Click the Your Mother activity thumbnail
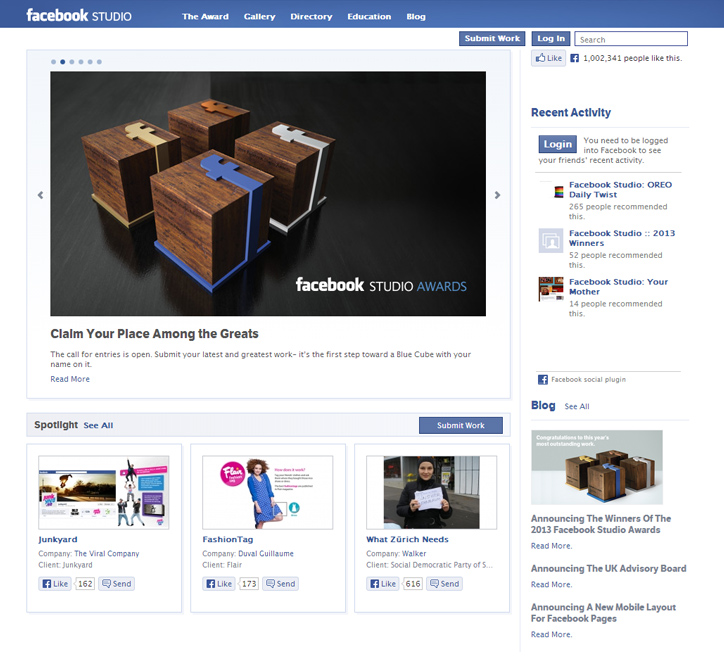 (x=551, y=289)
